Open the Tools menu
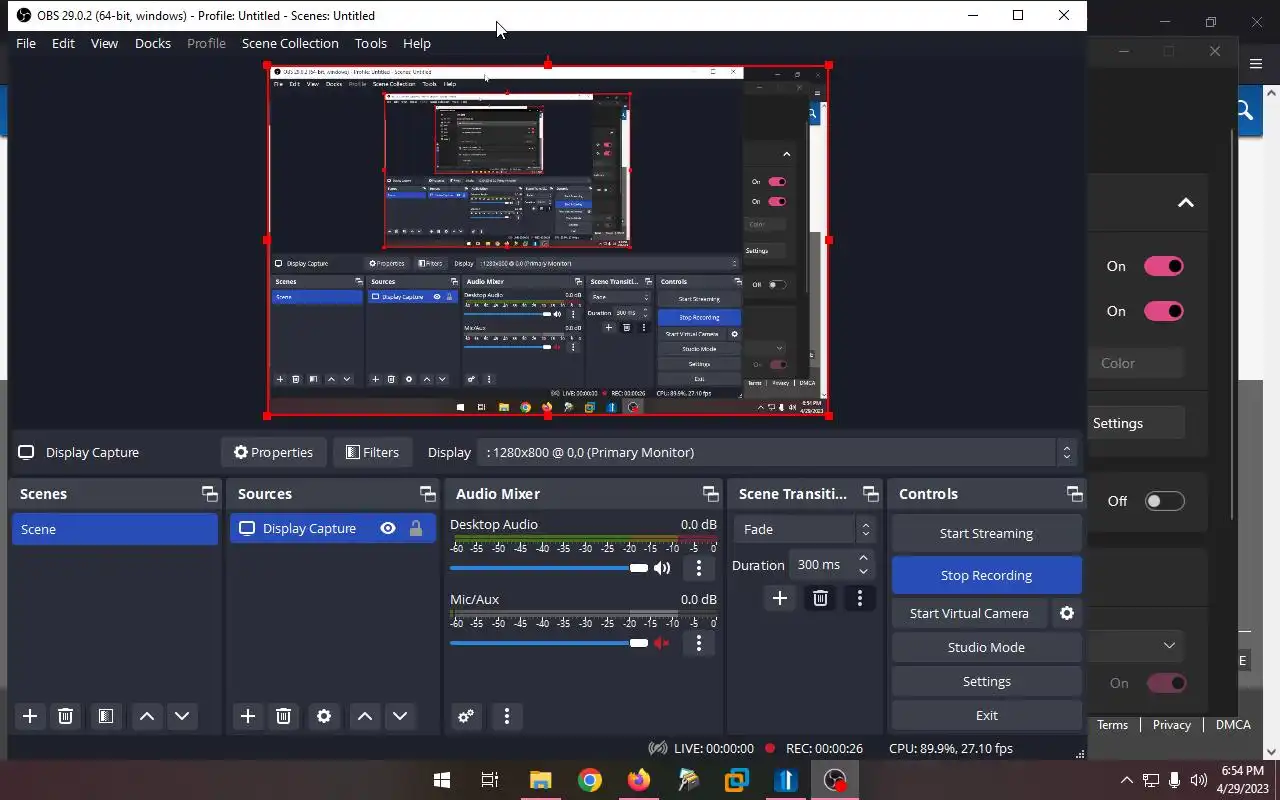The width and height of the screenshot is (1280, 800). (371, 43)
